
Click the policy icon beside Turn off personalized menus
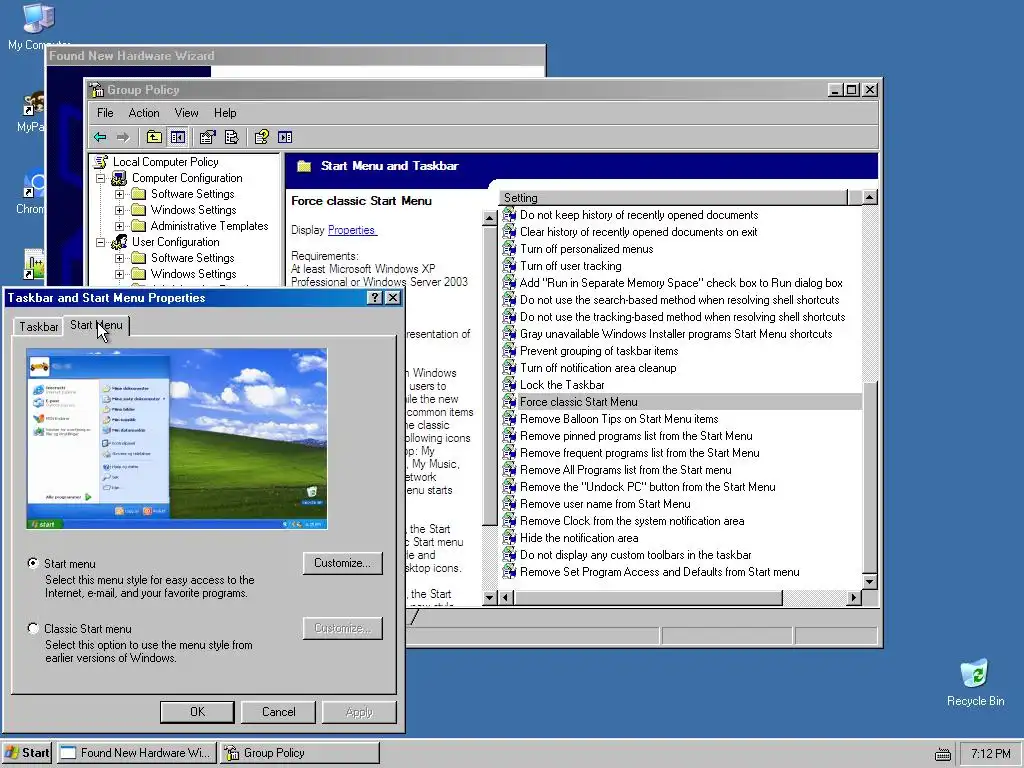[509, 249]
